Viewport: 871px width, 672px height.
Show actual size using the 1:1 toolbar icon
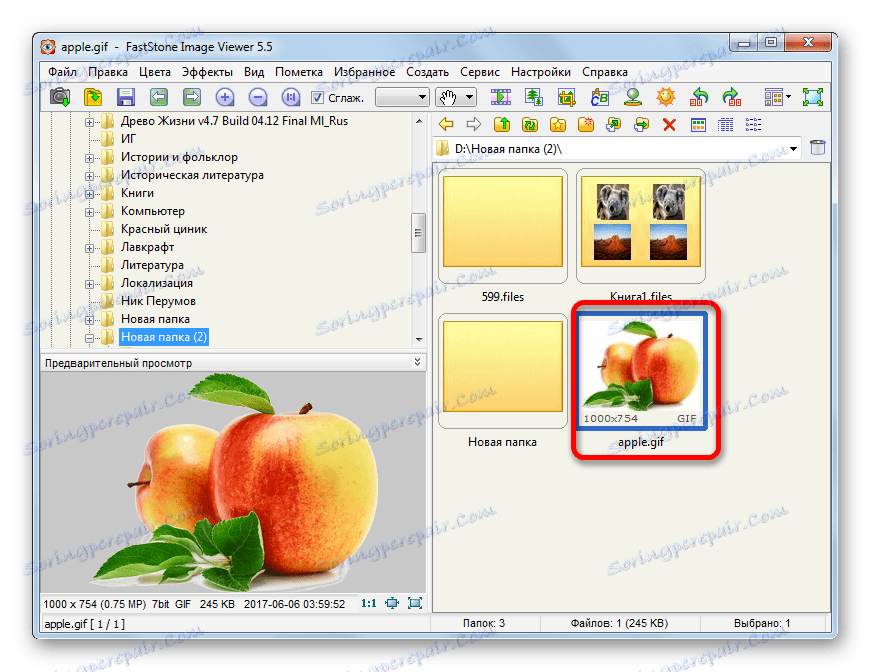[x=291, y=97]
